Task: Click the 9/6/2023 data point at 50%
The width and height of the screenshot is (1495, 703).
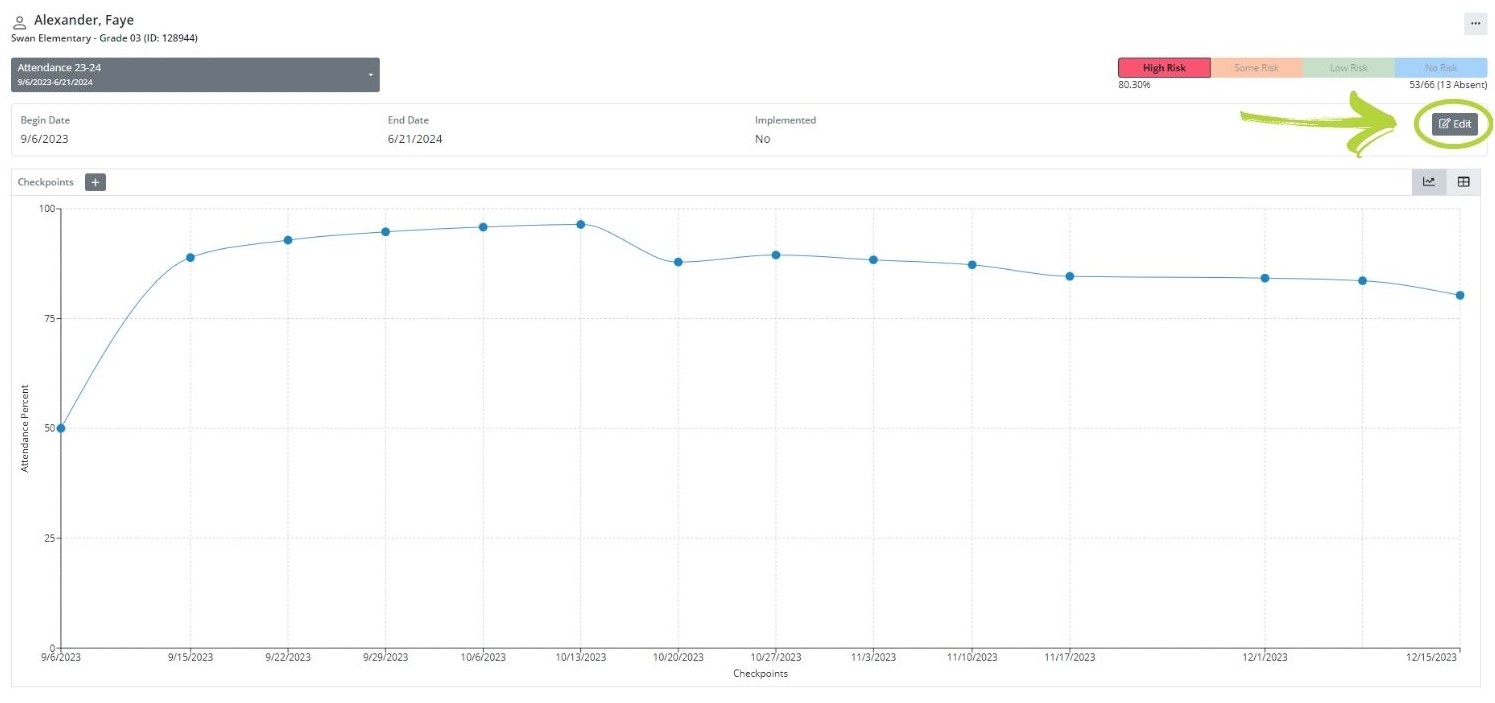Action: coord(61,428)
